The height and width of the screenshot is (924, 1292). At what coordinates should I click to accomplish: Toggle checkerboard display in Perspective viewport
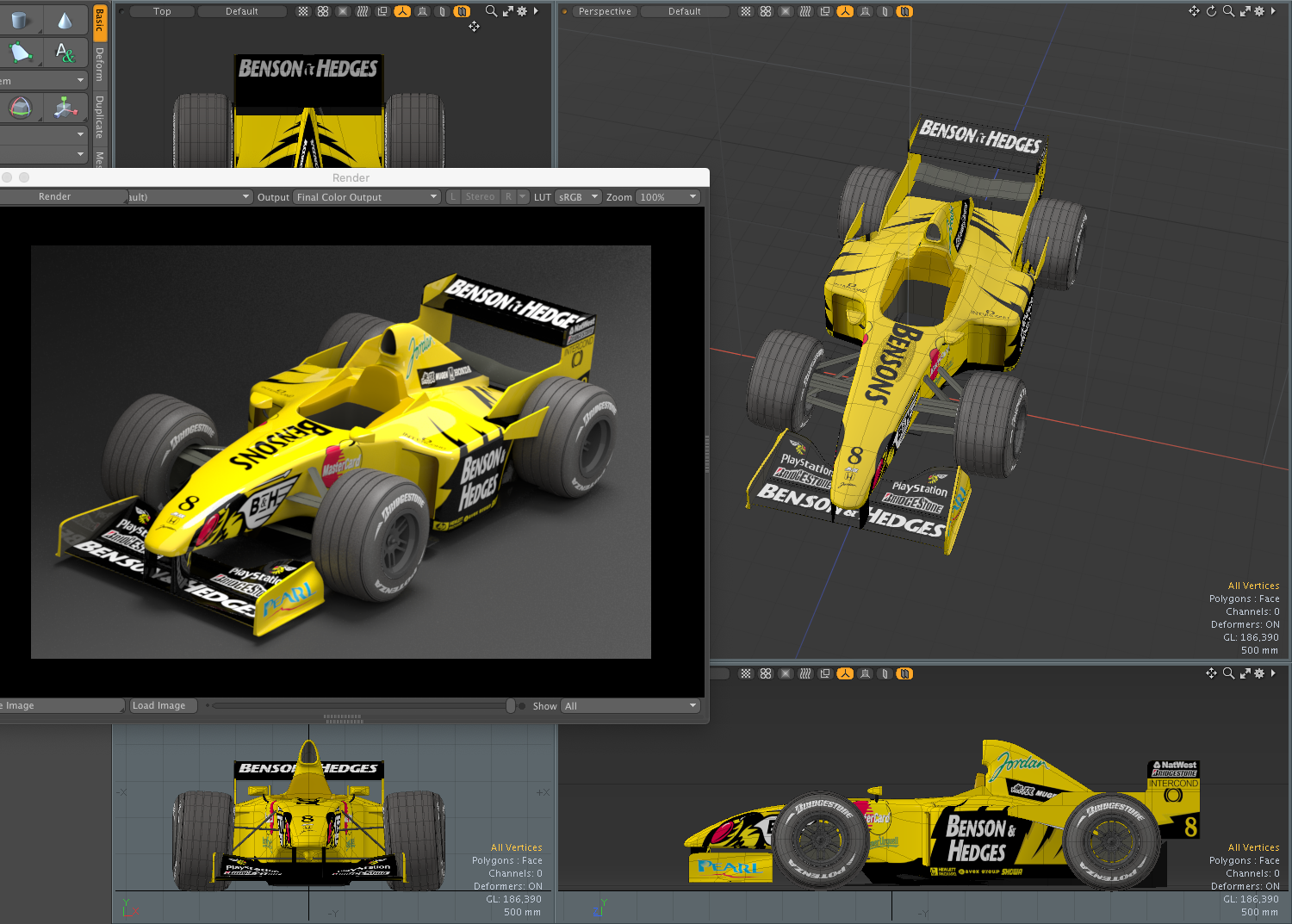coord(746,11)
